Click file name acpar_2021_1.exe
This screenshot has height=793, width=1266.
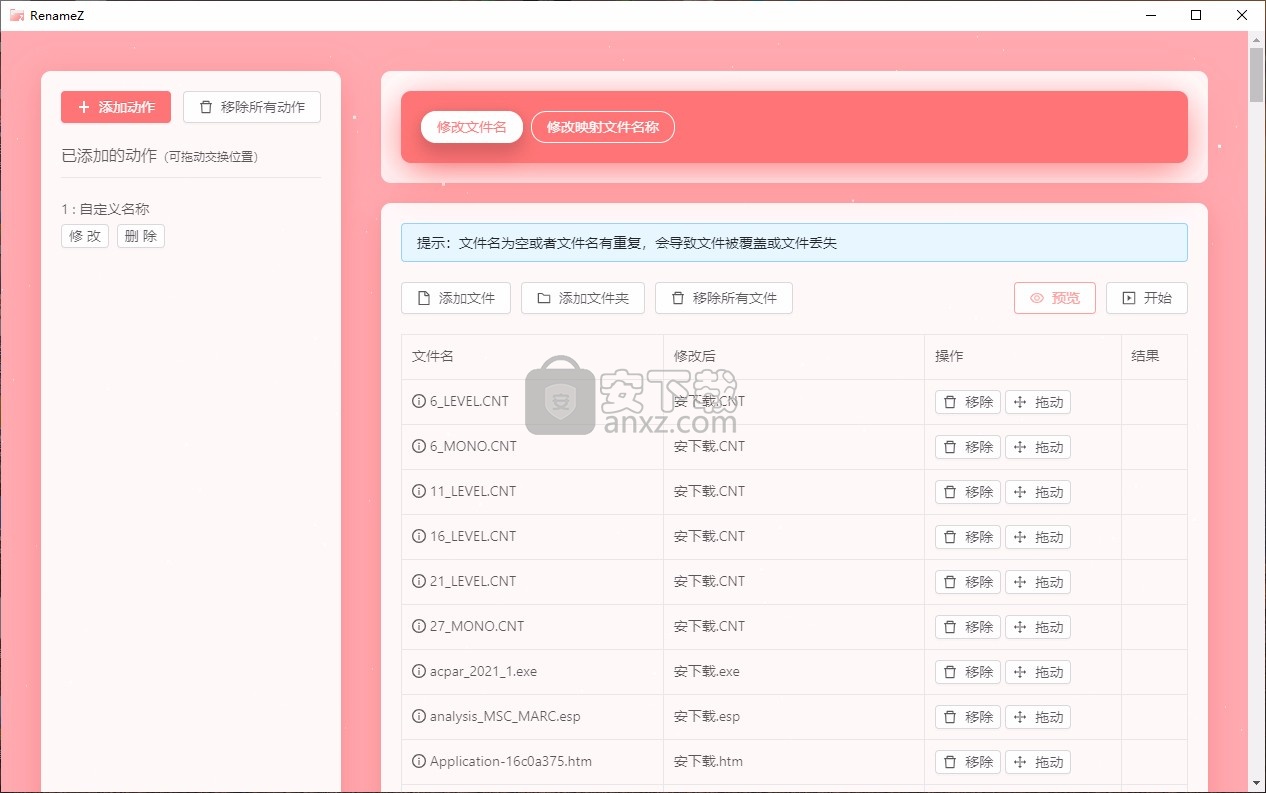tap(483, 671)
